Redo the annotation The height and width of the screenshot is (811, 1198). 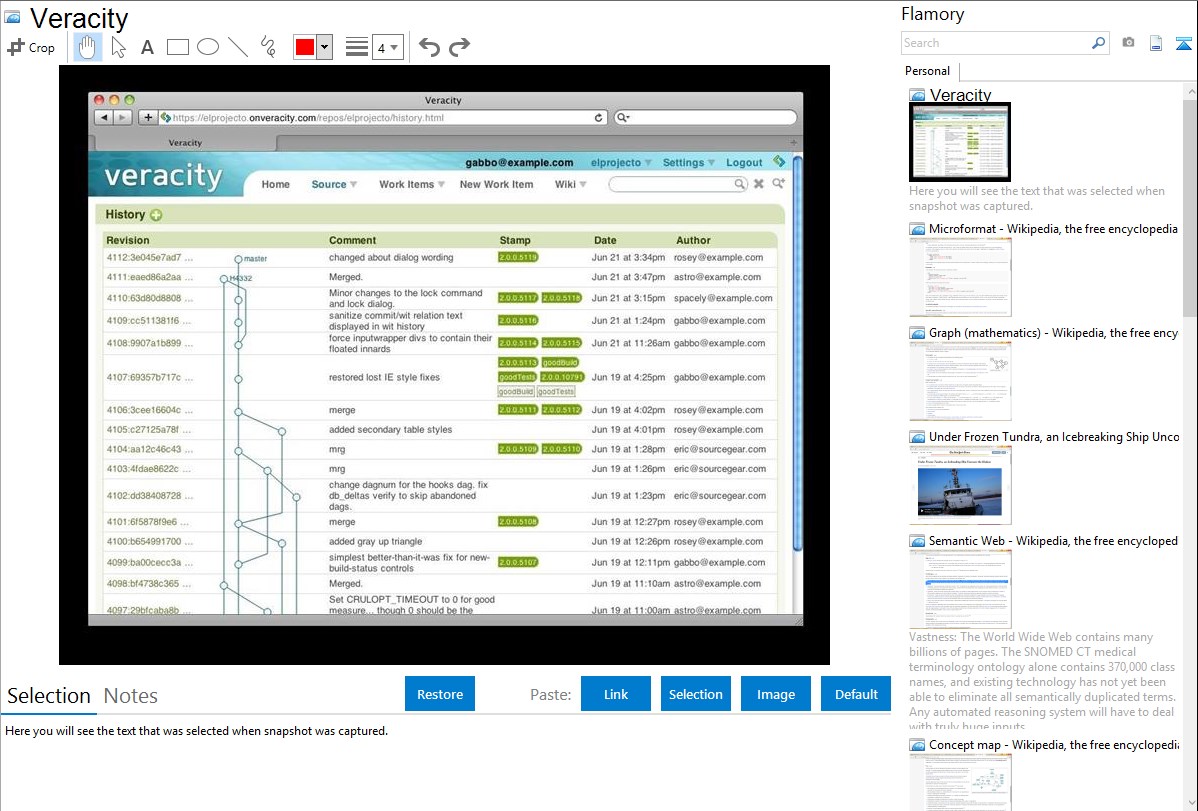(459, 47)
